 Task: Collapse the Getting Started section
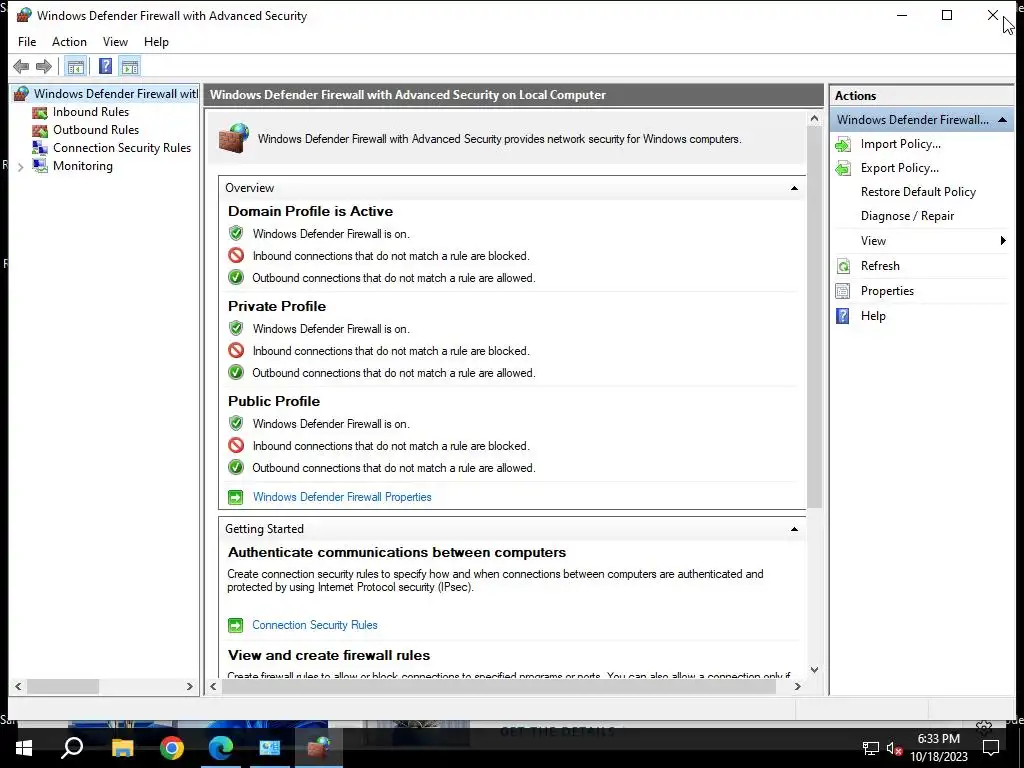tap(794, 529)
